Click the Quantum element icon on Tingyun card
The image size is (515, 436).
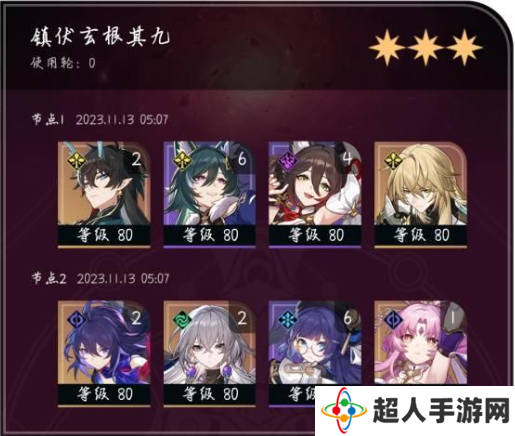tap(287, 161)
